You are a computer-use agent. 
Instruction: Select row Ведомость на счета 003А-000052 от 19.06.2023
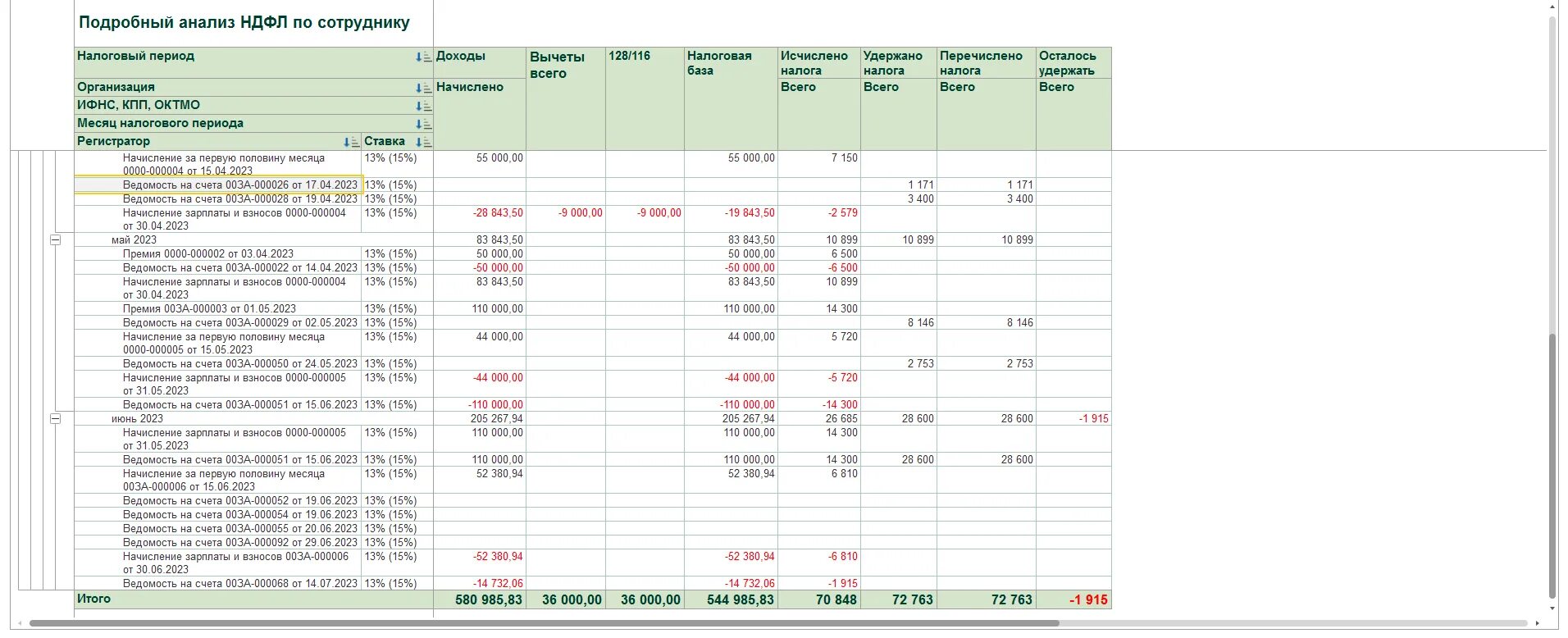click(x=240, y=501)
